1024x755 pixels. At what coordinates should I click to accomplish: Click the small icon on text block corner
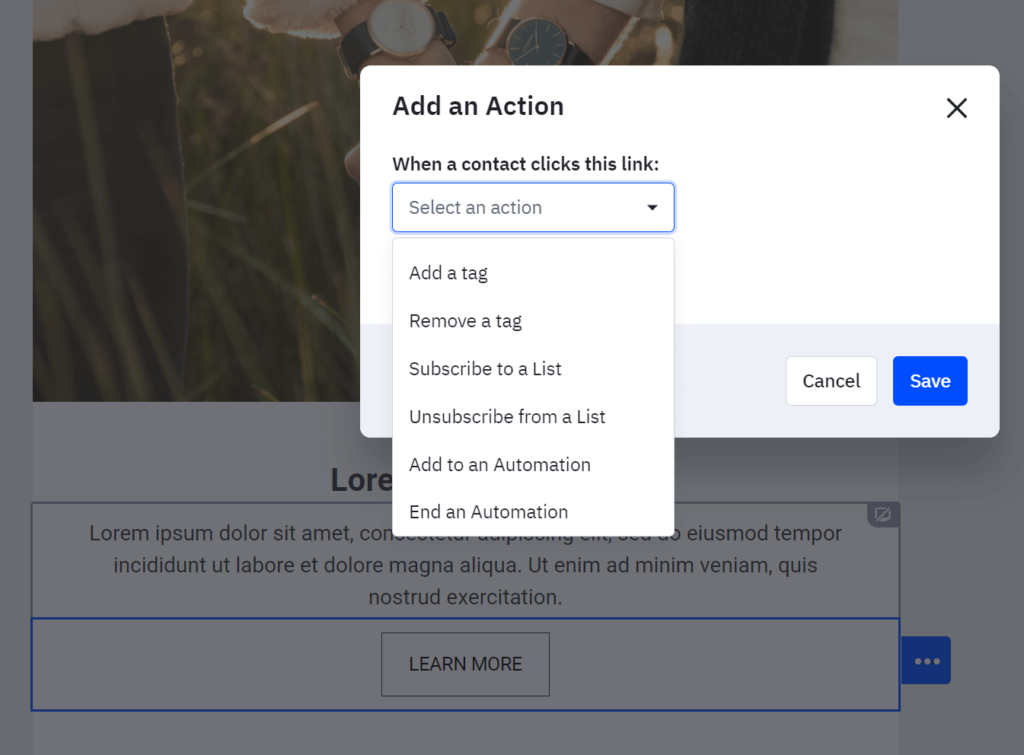883,515
